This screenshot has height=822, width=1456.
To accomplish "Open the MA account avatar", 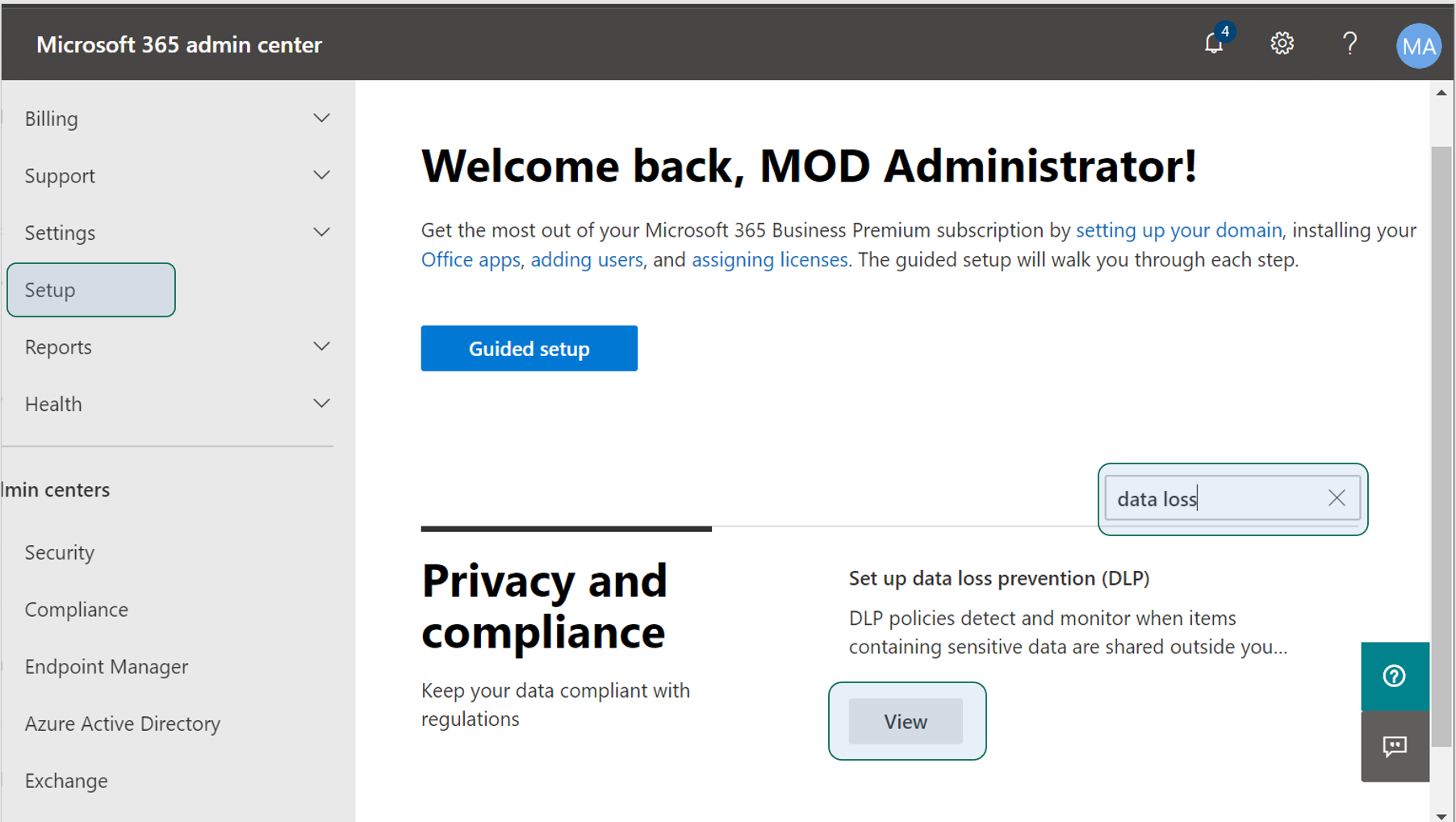I will tap(1418, 46).
